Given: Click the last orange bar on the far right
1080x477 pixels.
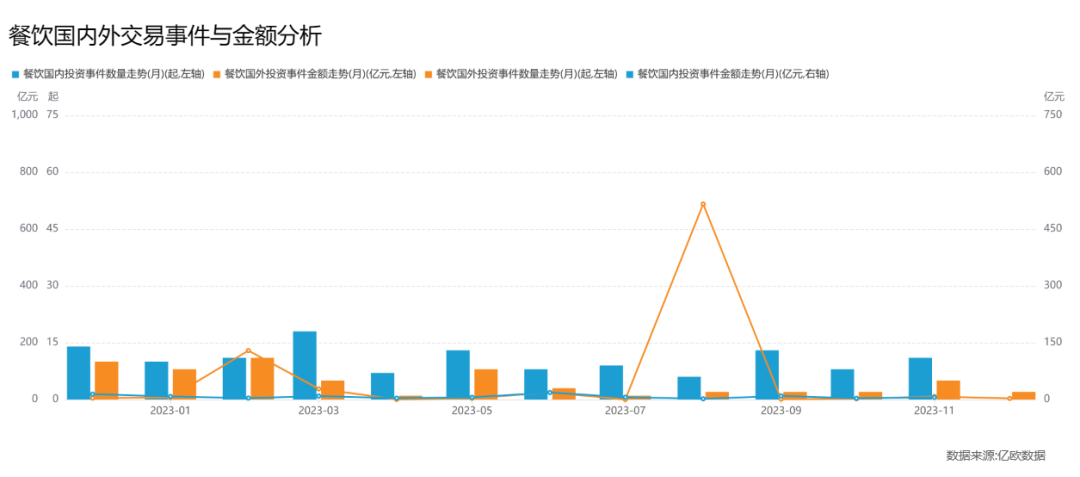Looking at the screenshot, I should click(1023, 395).
